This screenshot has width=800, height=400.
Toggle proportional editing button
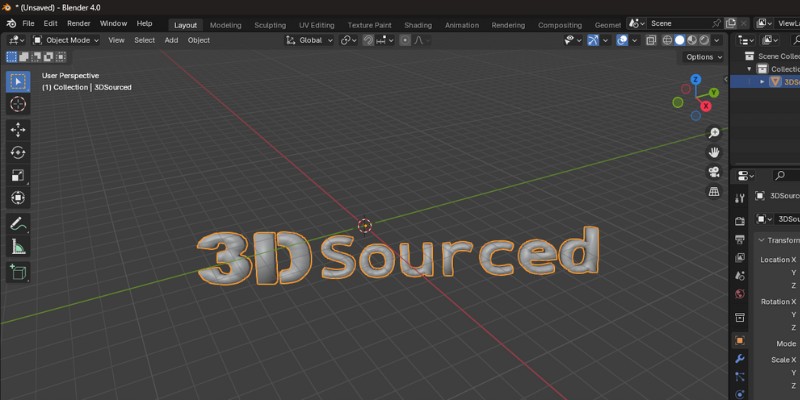click(405, 40)
